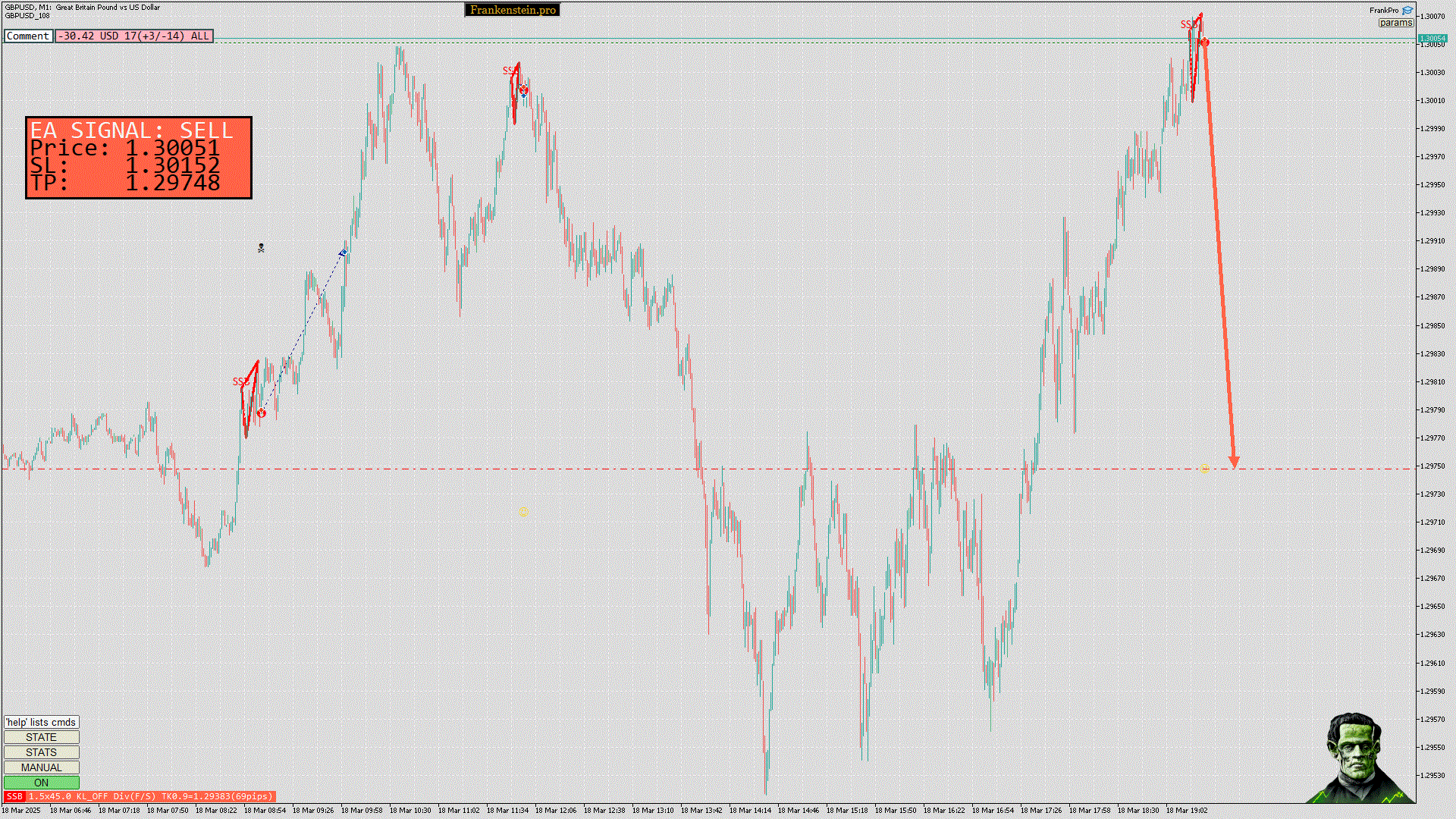Click the skull marker on the chart
This screenshot has width=1456, height=819.
pos(261,248)
